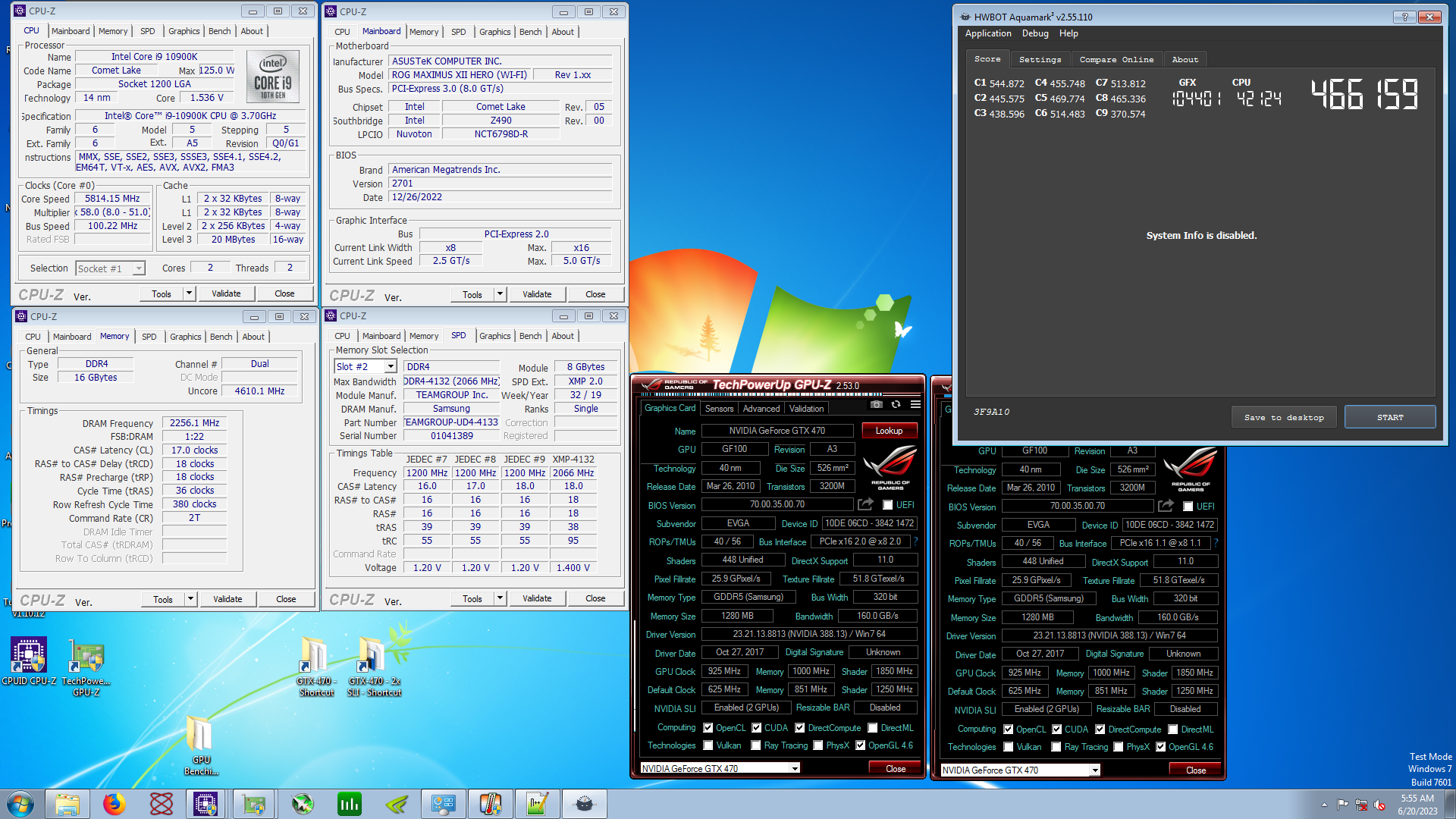The width and height of the screenshot is (1456, 819).
Task: Open the Slot #2 memory slot dropdown
Action: [391, 366]
